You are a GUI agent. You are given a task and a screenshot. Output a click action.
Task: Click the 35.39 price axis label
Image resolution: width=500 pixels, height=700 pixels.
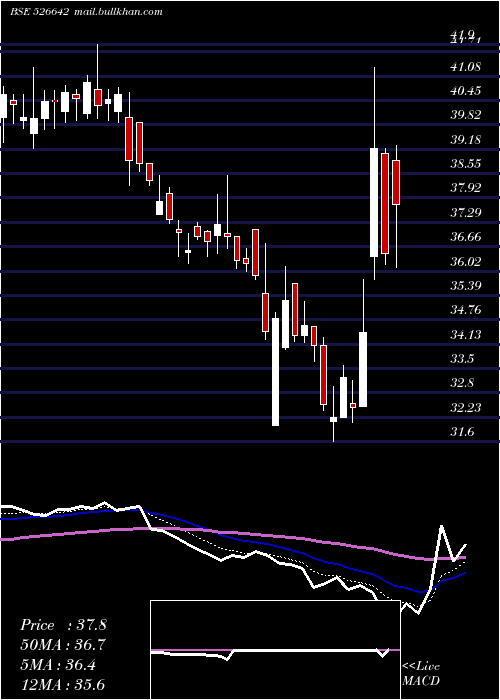click(x=466, y=285)
